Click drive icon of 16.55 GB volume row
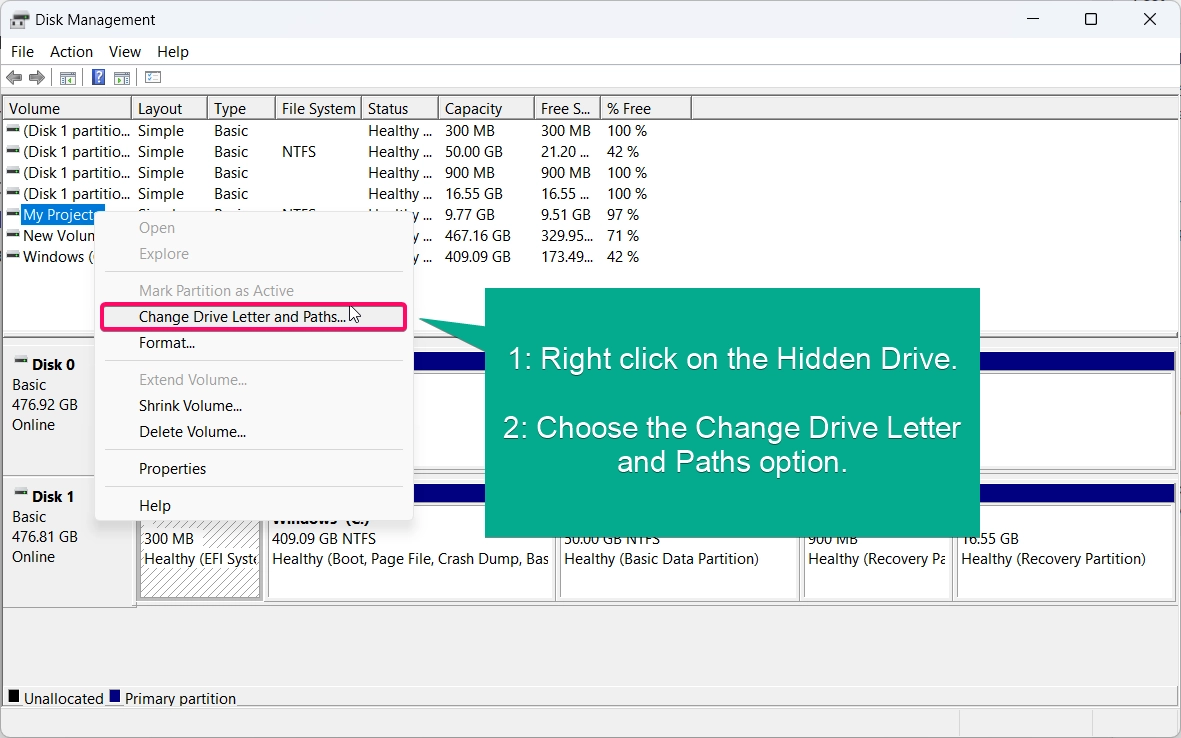This screenshot has width=1181, height=738. [13, 194]
